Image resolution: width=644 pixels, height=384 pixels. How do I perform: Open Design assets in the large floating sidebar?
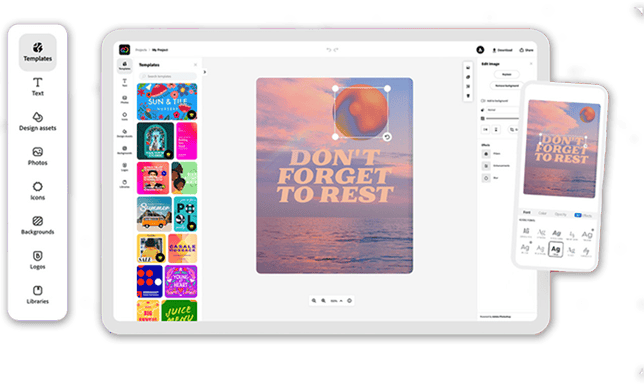coord(37,122)
